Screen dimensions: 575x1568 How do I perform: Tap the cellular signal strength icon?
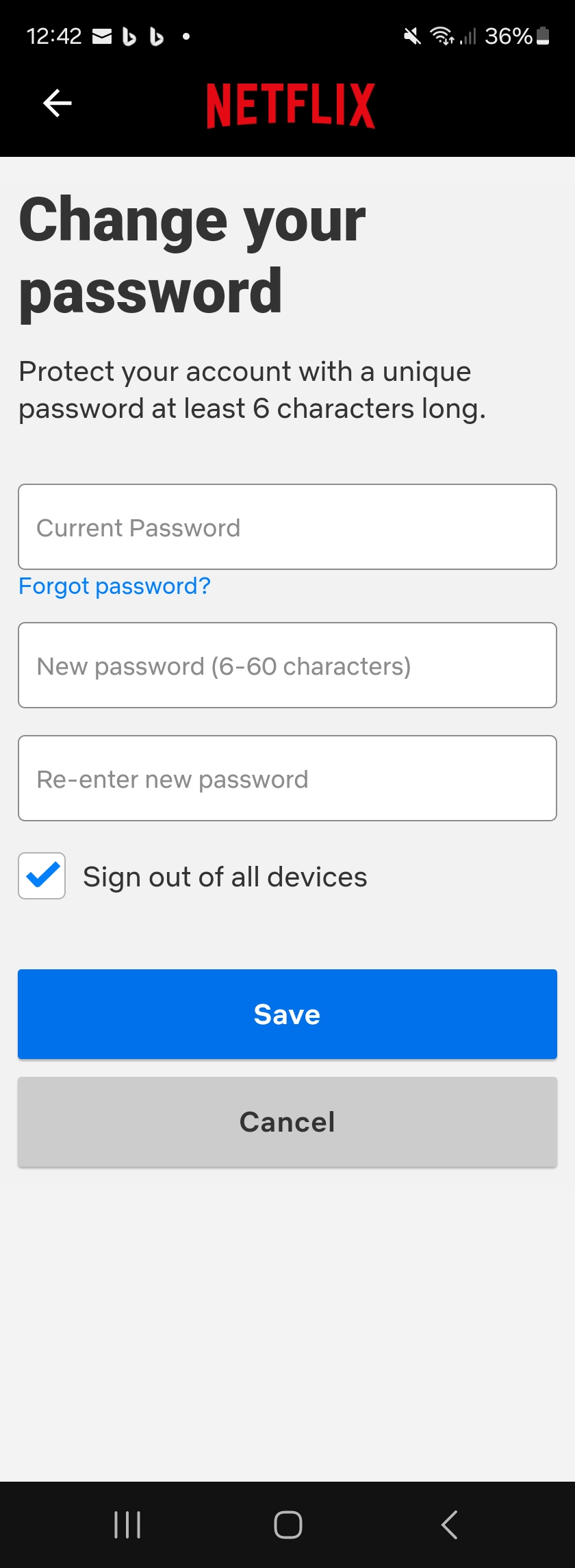(x=468, y=36)
